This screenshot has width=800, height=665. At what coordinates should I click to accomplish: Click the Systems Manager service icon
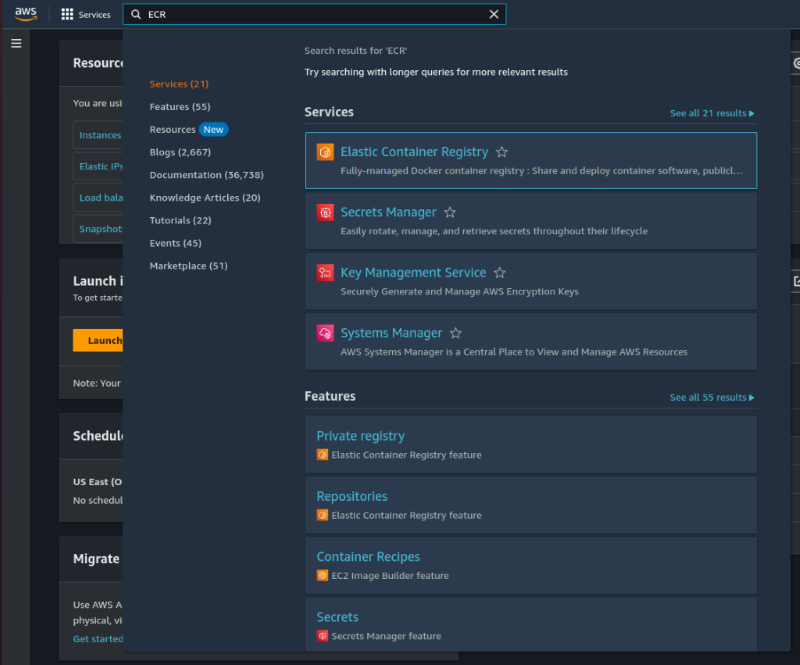click(324, 333)
